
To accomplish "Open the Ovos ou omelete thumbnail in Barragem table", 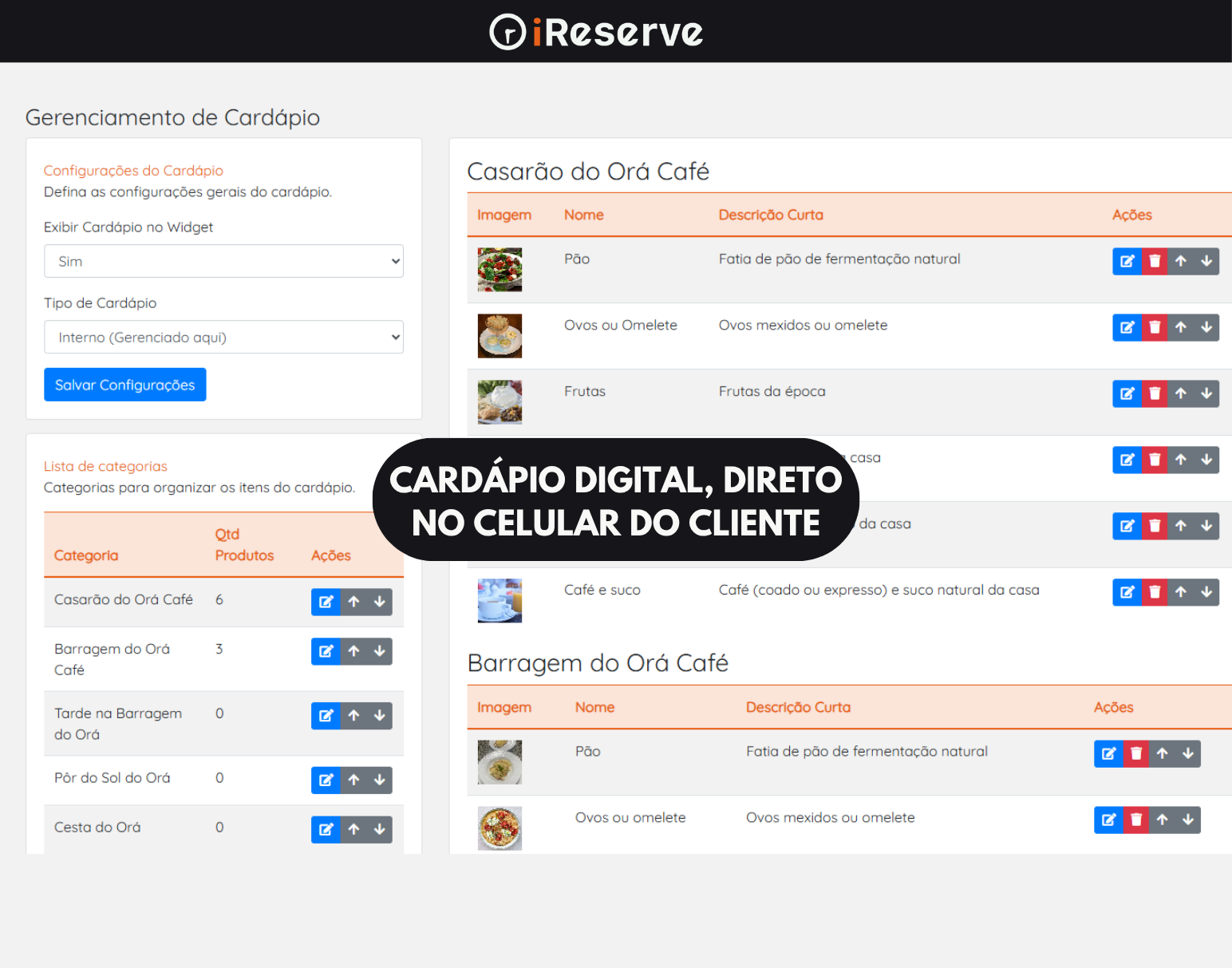I will [x=500, y=828].
